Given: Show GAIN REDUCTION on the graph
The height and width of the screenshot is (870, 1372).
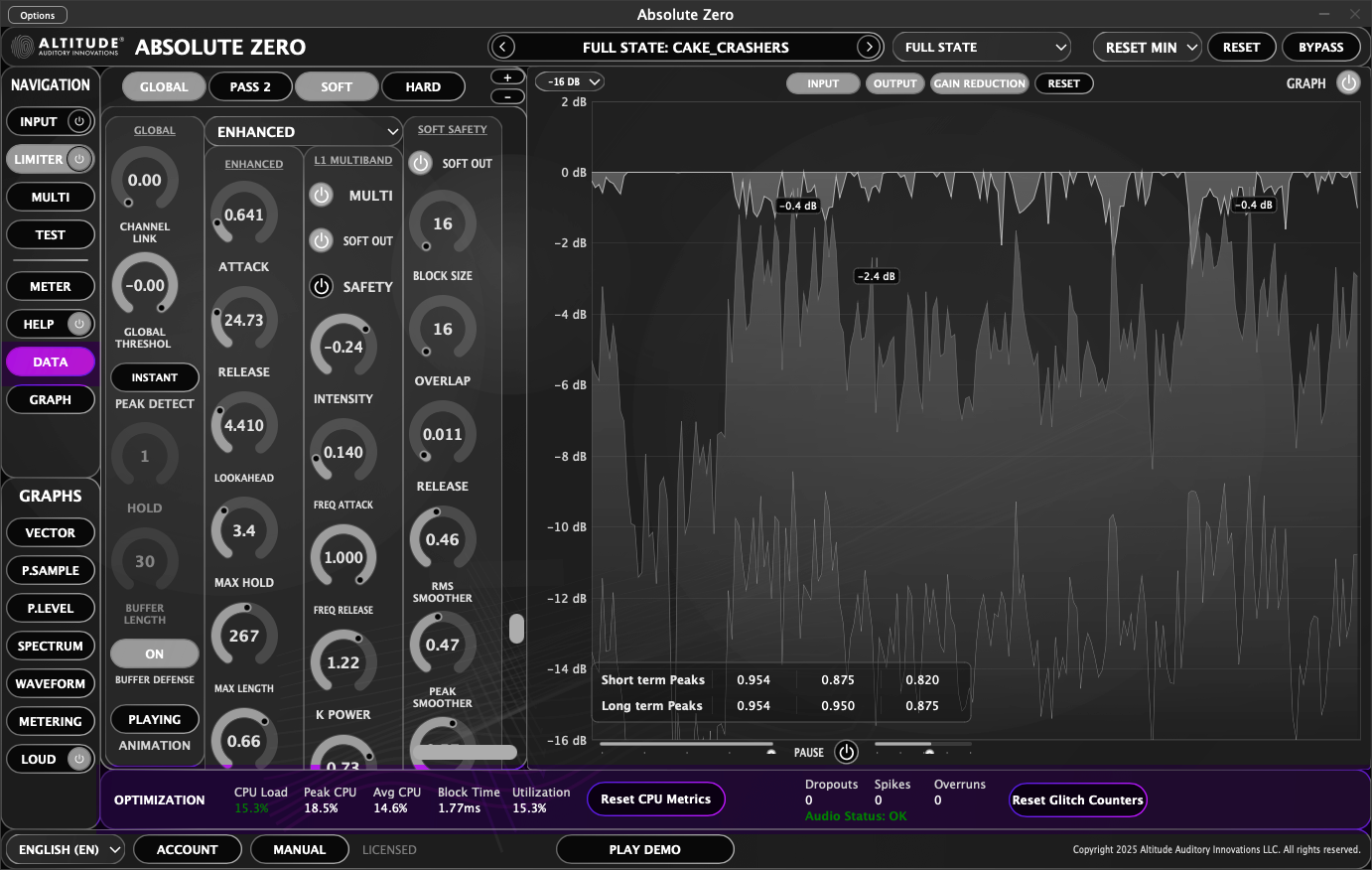Looking at the screenshot, I should pyautogui.click(x=979, y=83).
